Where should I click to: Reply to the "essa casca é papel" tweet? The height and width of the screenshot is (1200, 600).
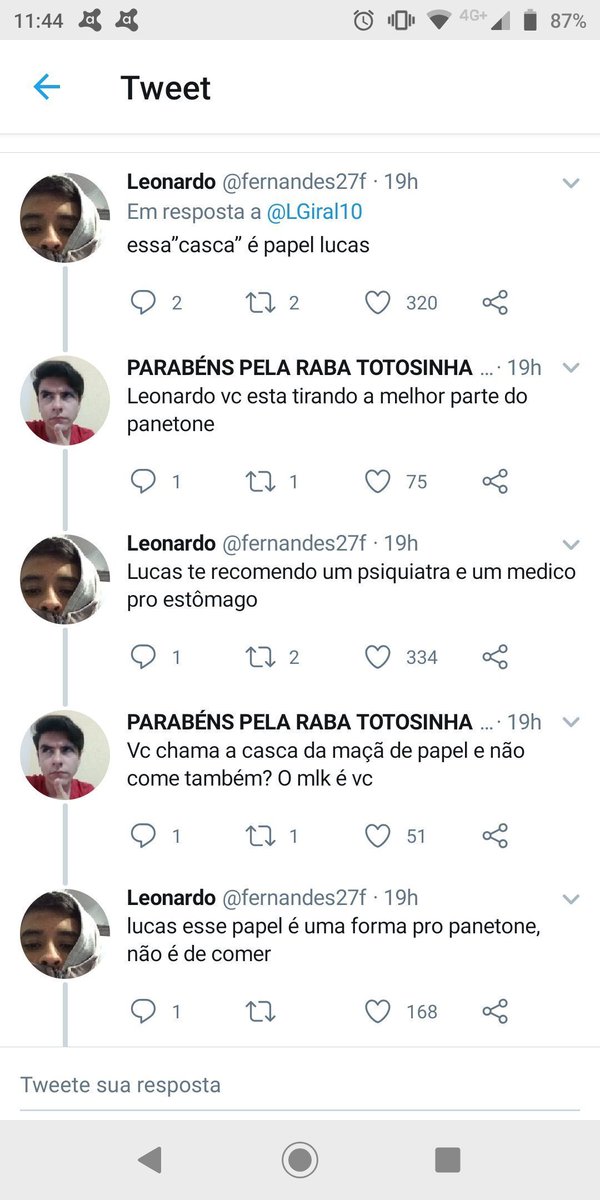click(x=144, y=303)
